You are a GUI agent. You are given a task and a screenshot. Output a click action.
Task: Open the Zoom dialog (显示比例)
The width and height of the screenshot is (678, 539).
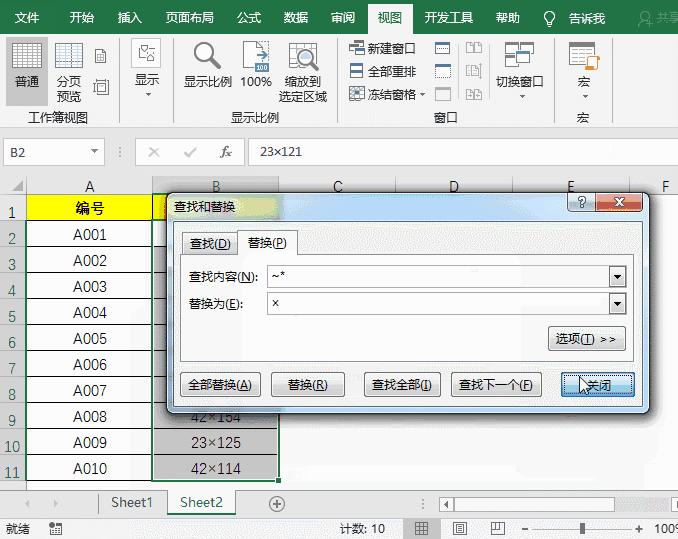pyautogui.click(x=208, y=66)
